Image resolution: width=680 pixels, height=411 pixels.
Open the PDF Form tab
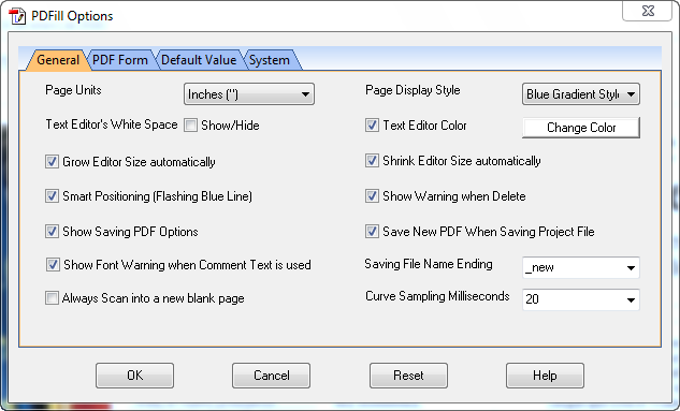pos(120,60)
